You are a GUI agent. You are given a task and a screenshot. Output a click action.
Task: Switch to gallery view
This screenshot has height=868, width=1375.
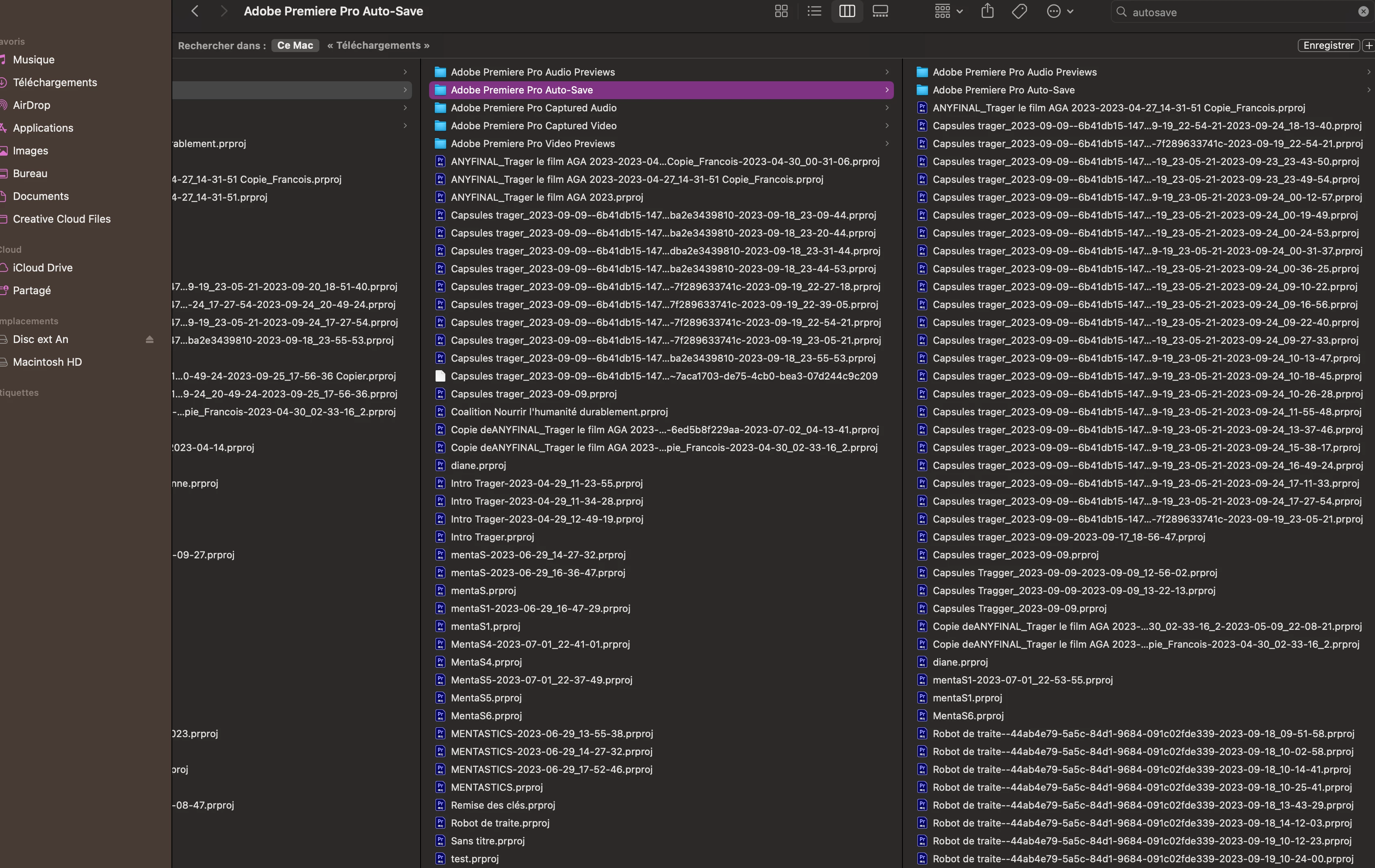coord(880,11)
